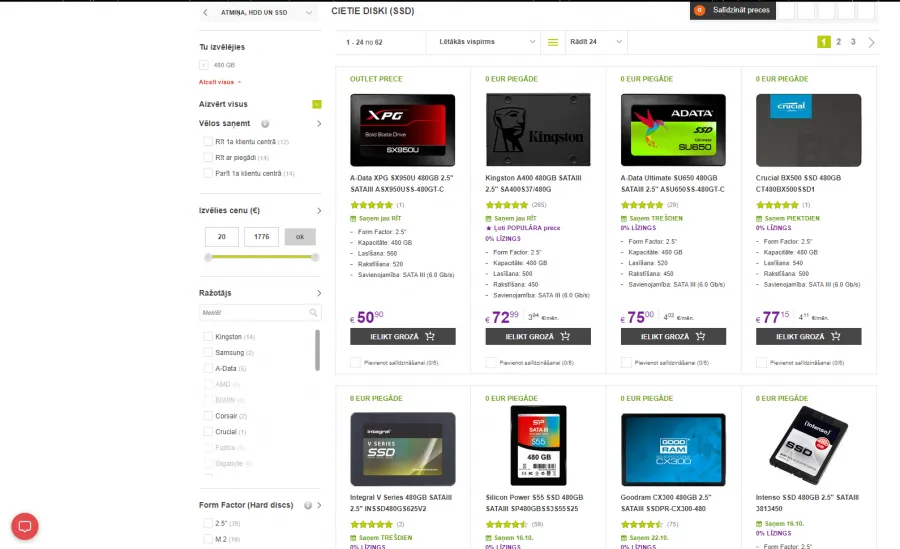Image resolution: width=900 pixels, height=549 pixels.
Task: Add A-Data XPG SX950U to comparison
Action: point(355,363)
